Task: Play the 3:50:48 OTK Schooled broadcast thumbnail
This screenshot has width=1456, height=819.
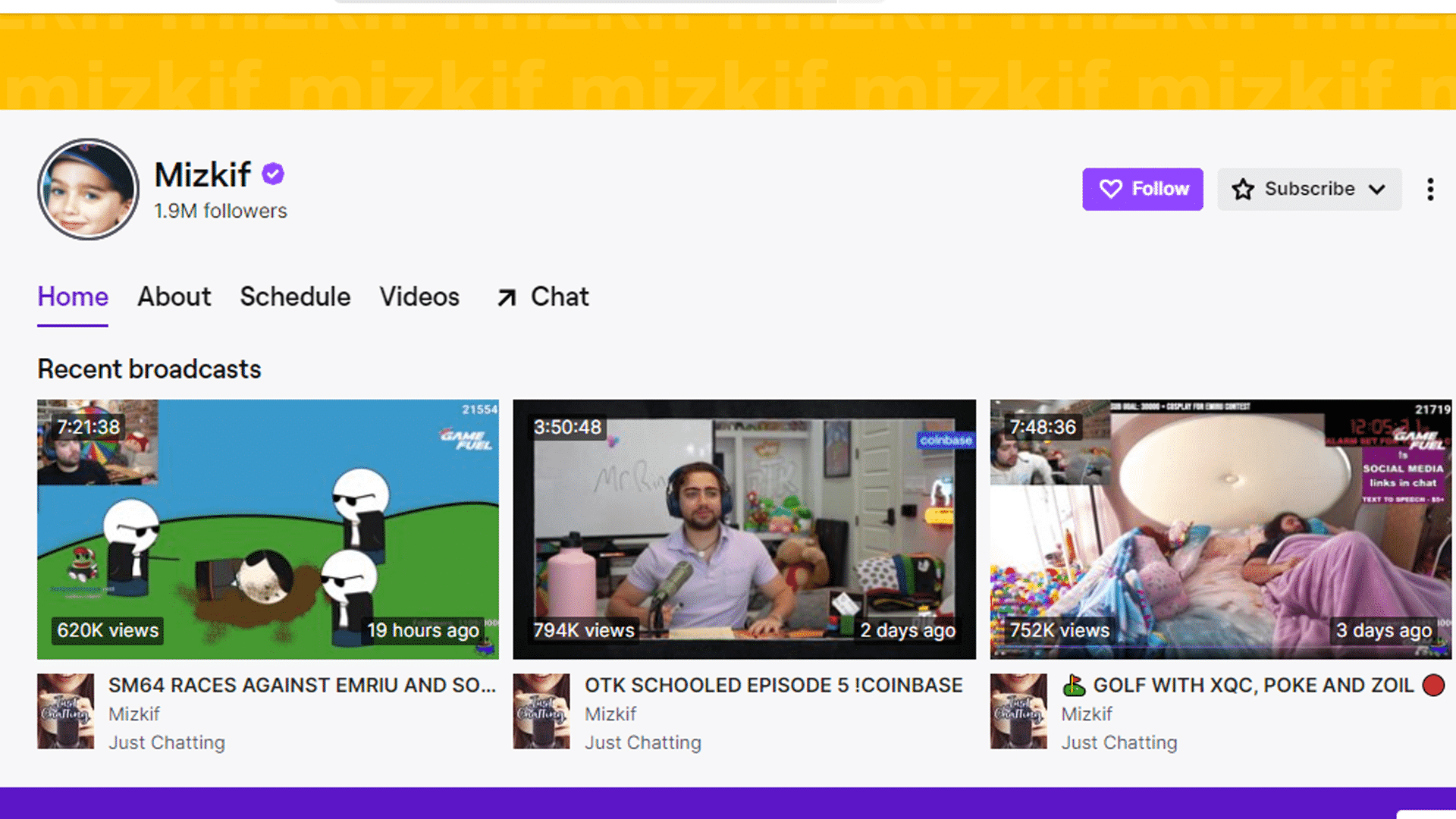Action: tap(744, 529)
